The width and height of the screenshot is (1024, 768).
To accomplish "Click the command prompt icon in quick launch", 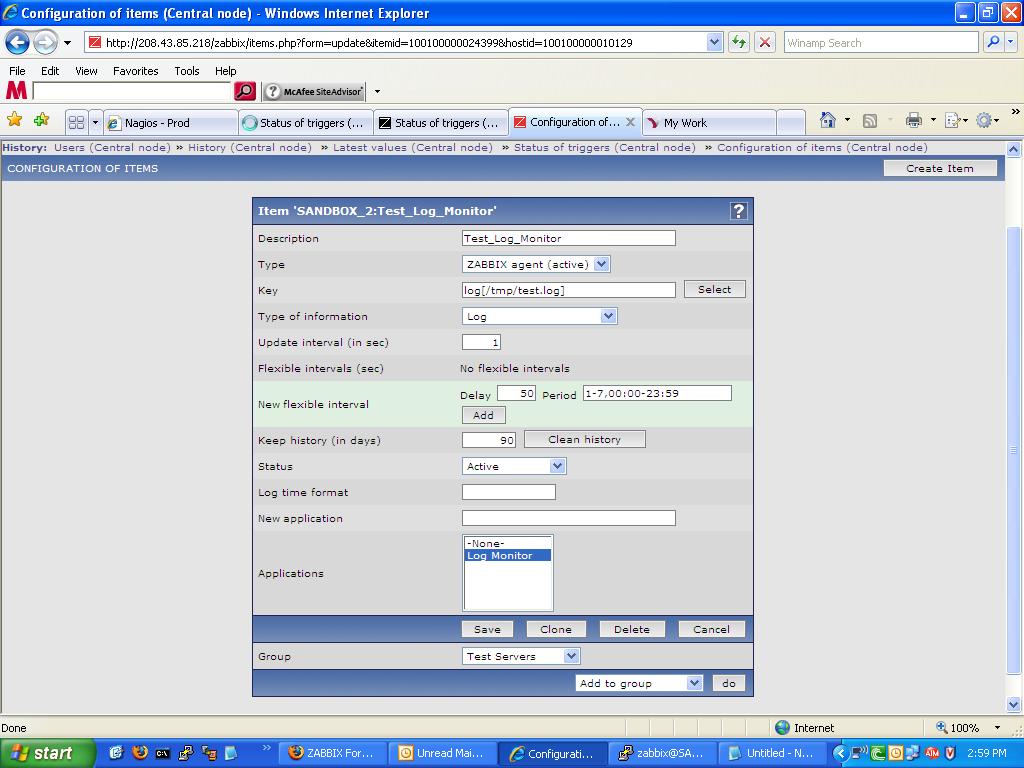I will [162, 753].
